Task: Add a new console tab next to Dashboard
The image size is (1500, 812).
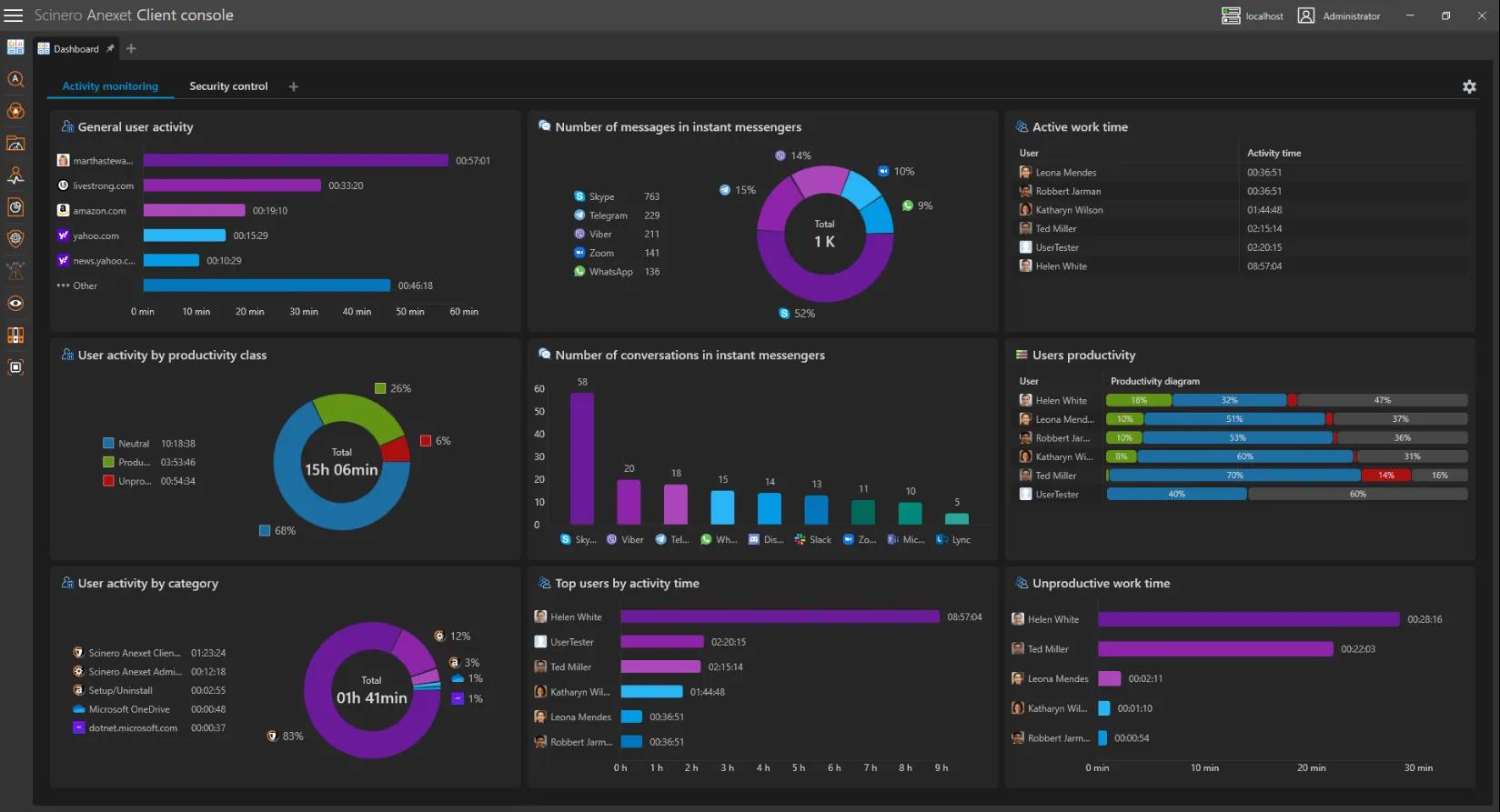Action: (131, 48)
